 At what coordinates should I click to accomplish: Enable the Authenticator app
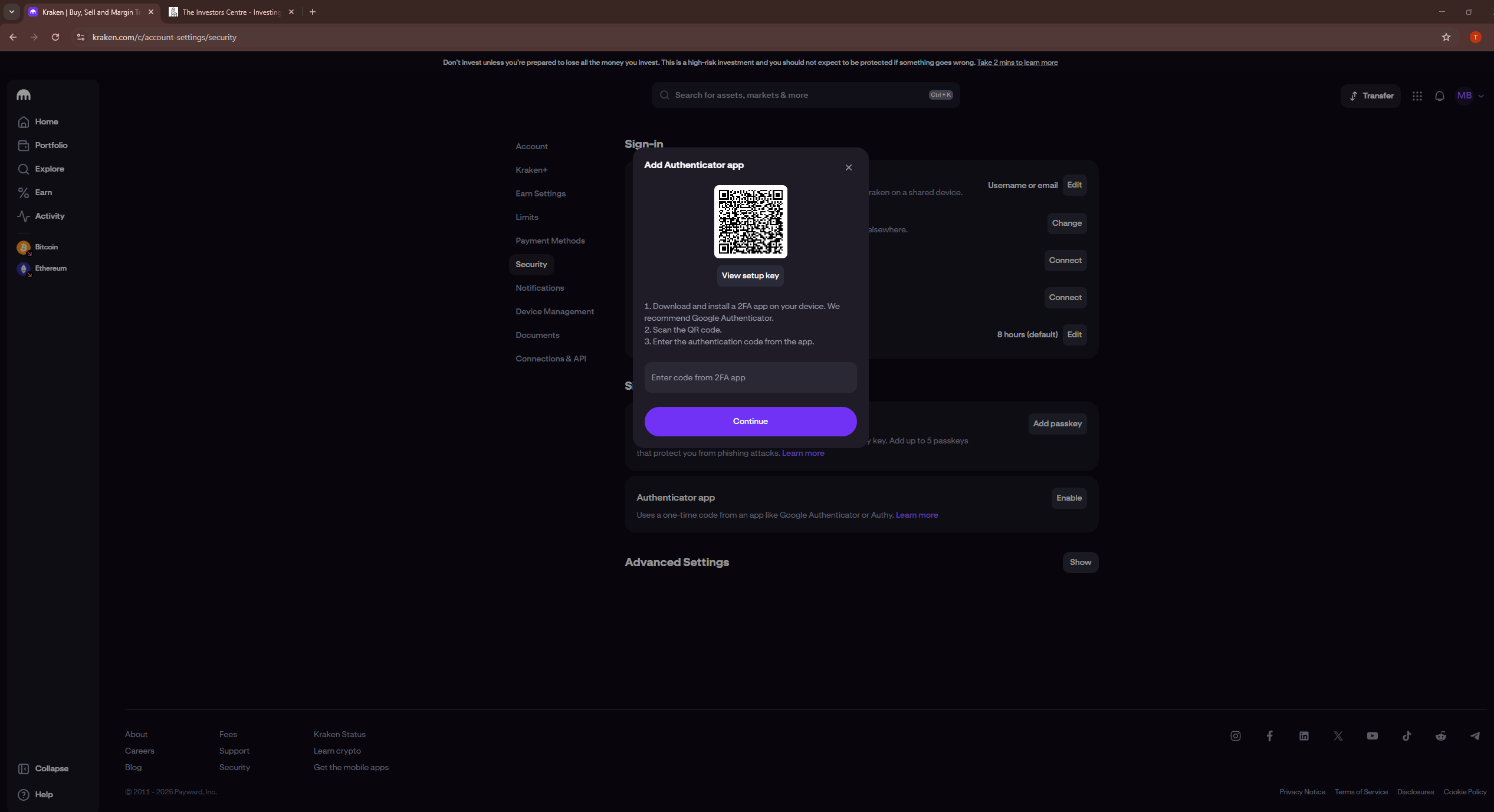[1069, 498]
